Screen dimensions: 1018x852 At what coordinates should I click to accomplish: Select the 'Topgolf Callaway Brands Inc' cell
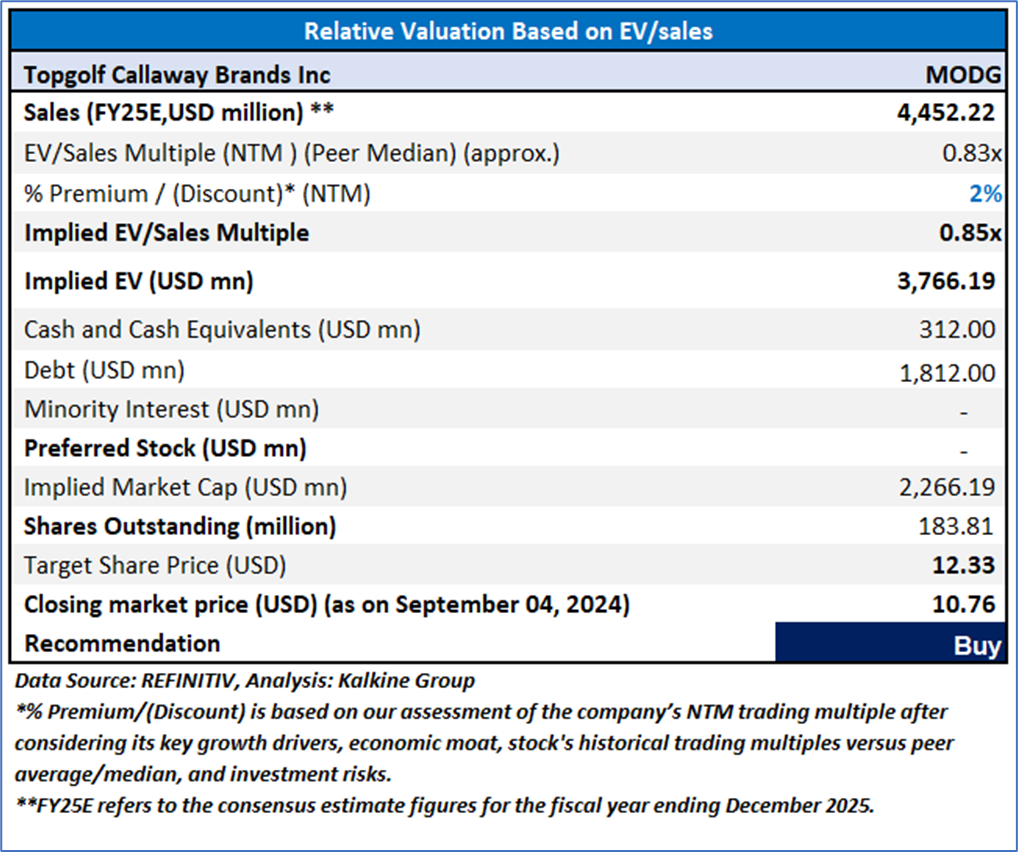point(177,75)
